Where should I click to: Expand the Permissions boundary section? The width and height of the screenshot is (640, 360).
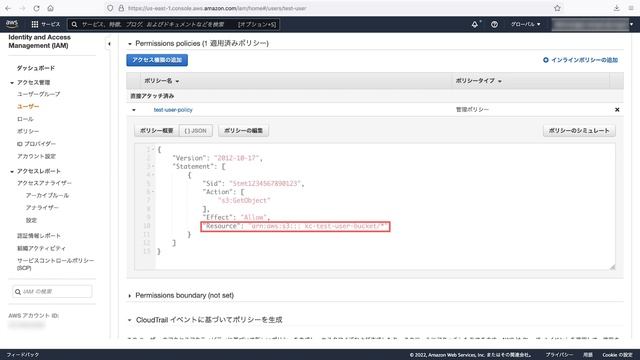[x=130, y=296]
